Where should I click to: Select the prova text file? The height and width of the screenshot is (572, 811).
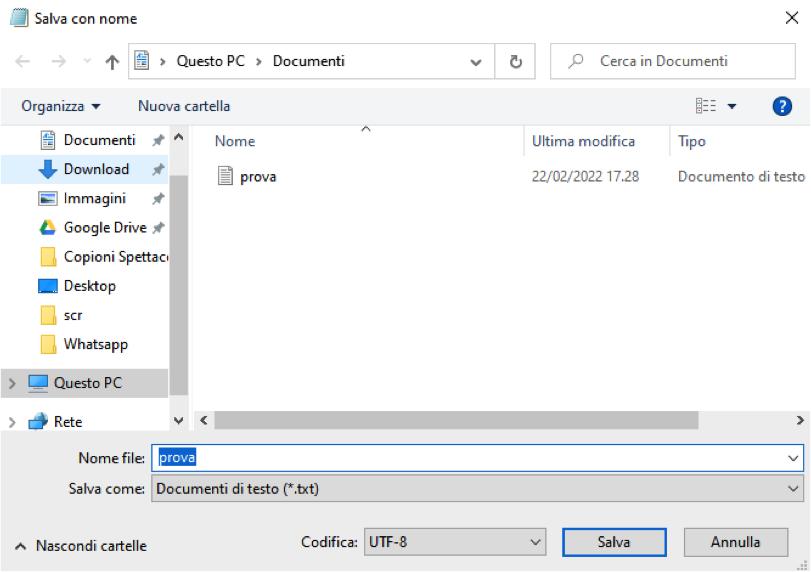click(258, 177)
